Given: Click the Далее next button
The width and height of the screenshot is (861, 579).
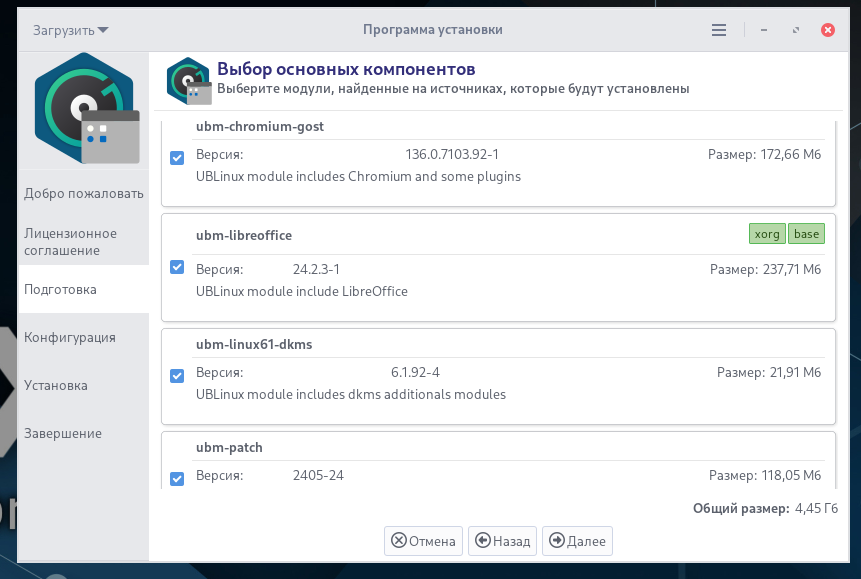Looking at the screenshot, I should tap(577, 541).
